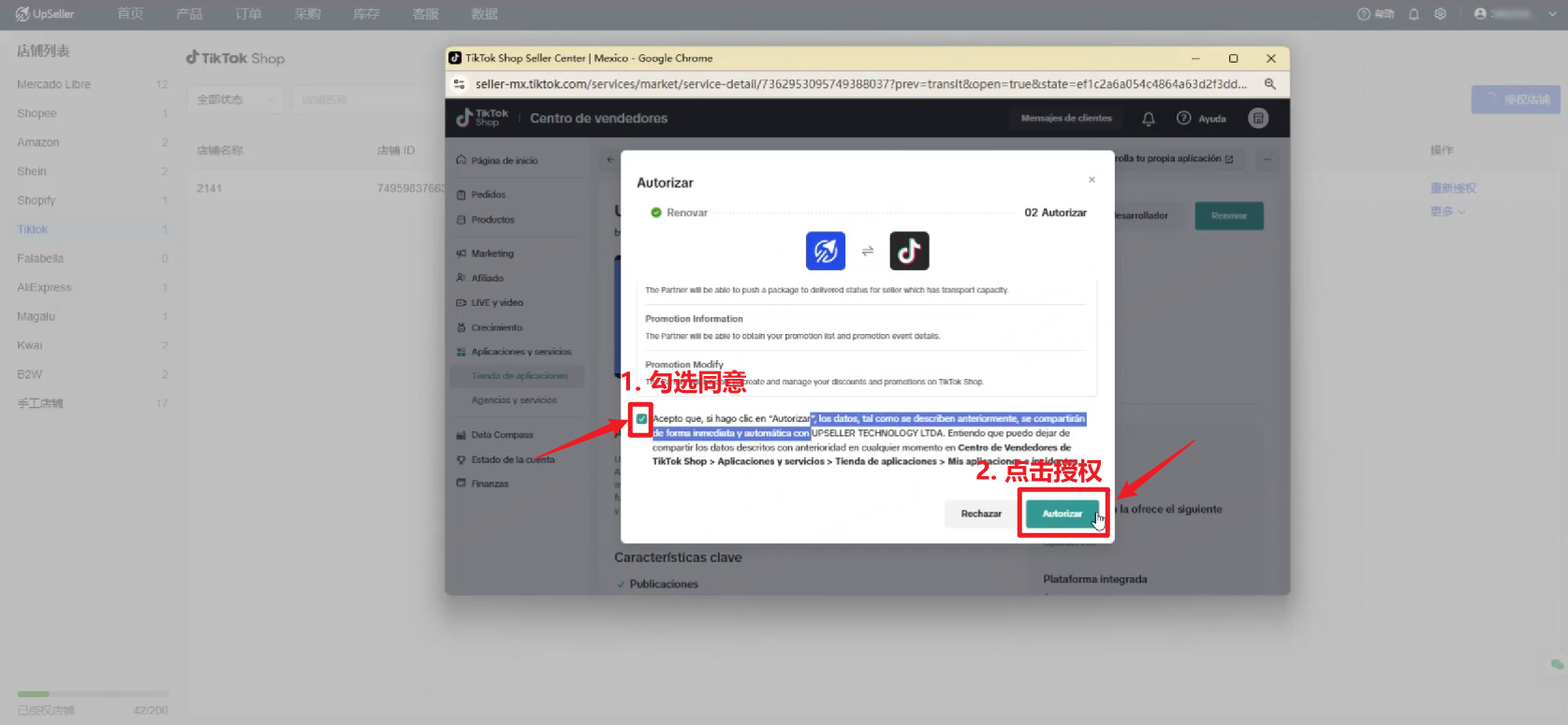
Task: Open 订单 in the UpSeller top menu
Action: coord(248,14)
